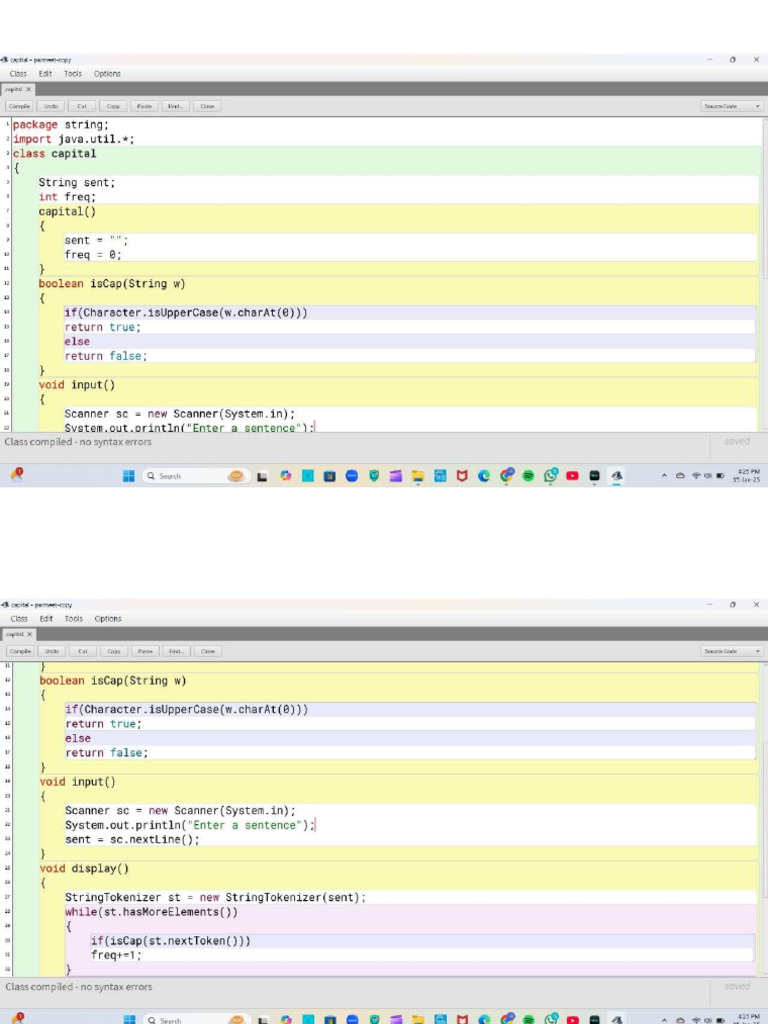Screen dimensions: 768x1024
Task: Click the battery icon in the top taskbar tray
Action: point(720,476)
